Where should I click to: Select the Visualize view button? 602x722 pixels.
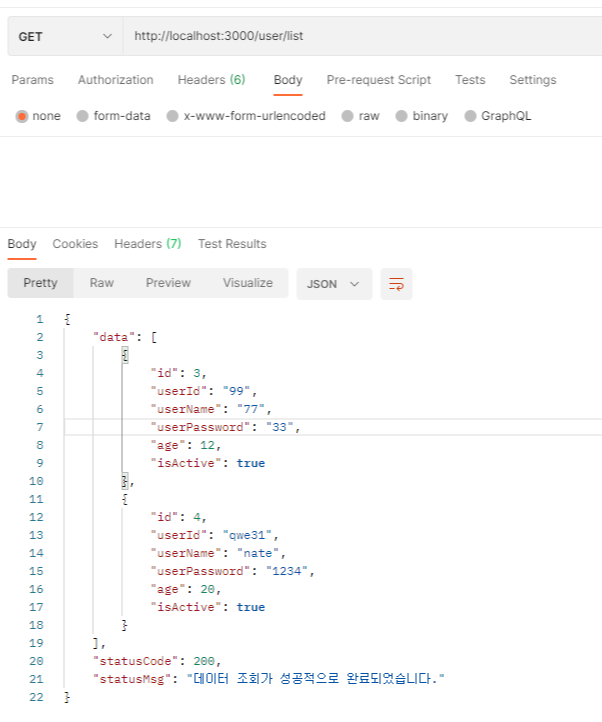pos(248,283)
